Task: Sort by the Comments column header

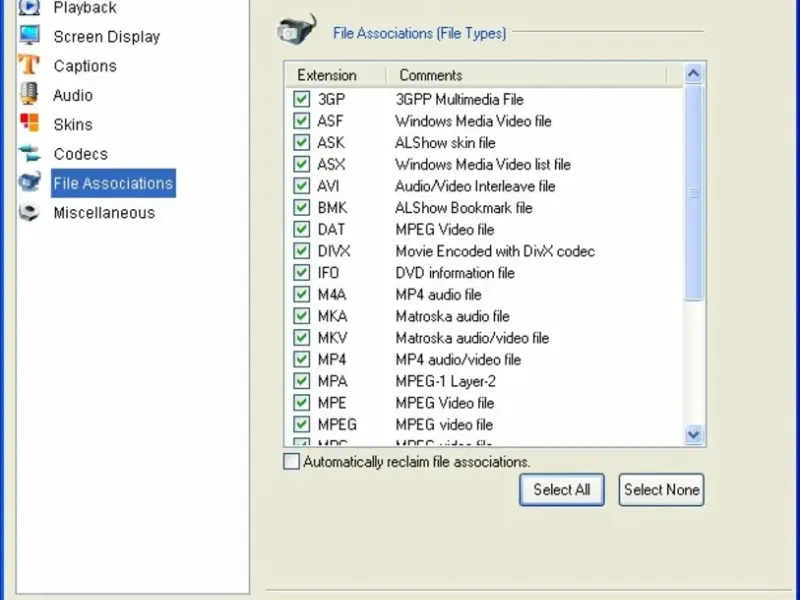Action: pyautogui.click(x=526, y=75)
